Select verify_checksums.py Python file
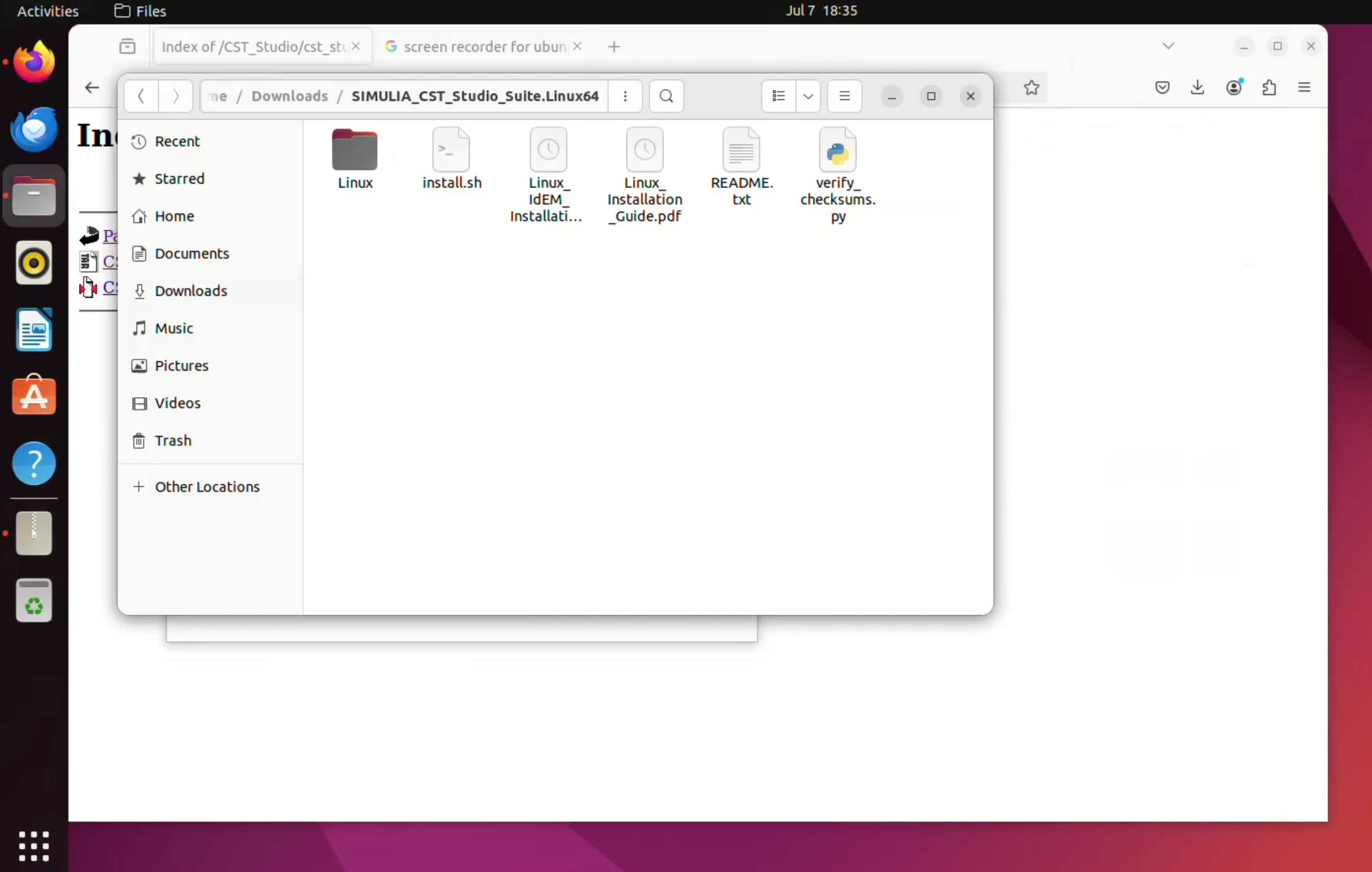 tap(837, 175)
